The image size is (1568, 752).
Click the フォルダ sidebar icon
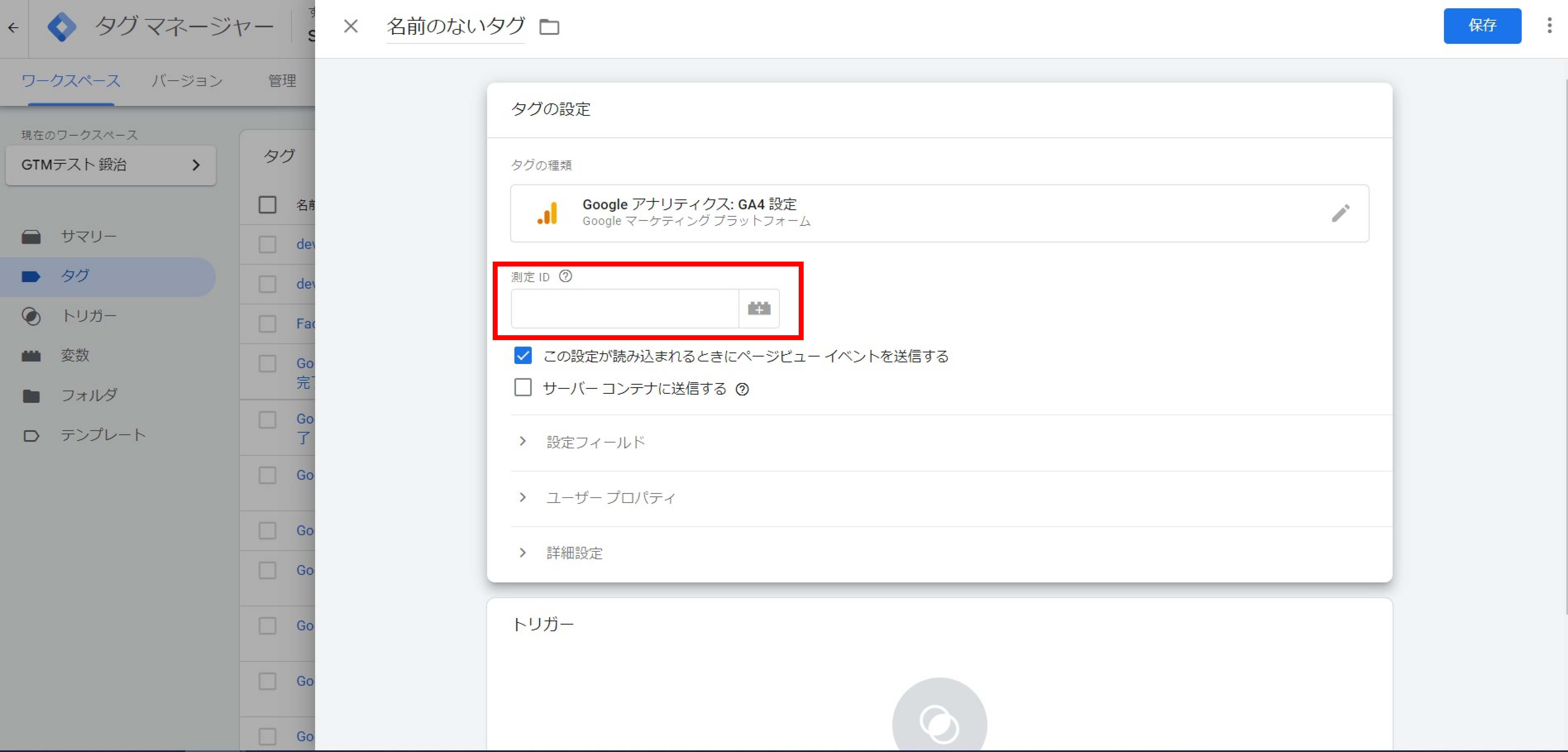(31, 396)
